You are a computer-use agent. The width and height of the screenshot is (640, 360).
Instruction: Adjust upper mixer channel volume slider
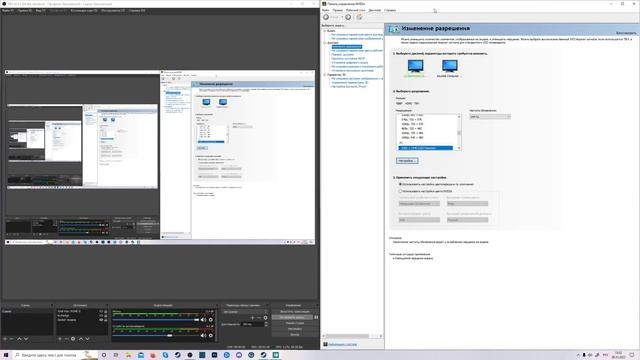156,320
